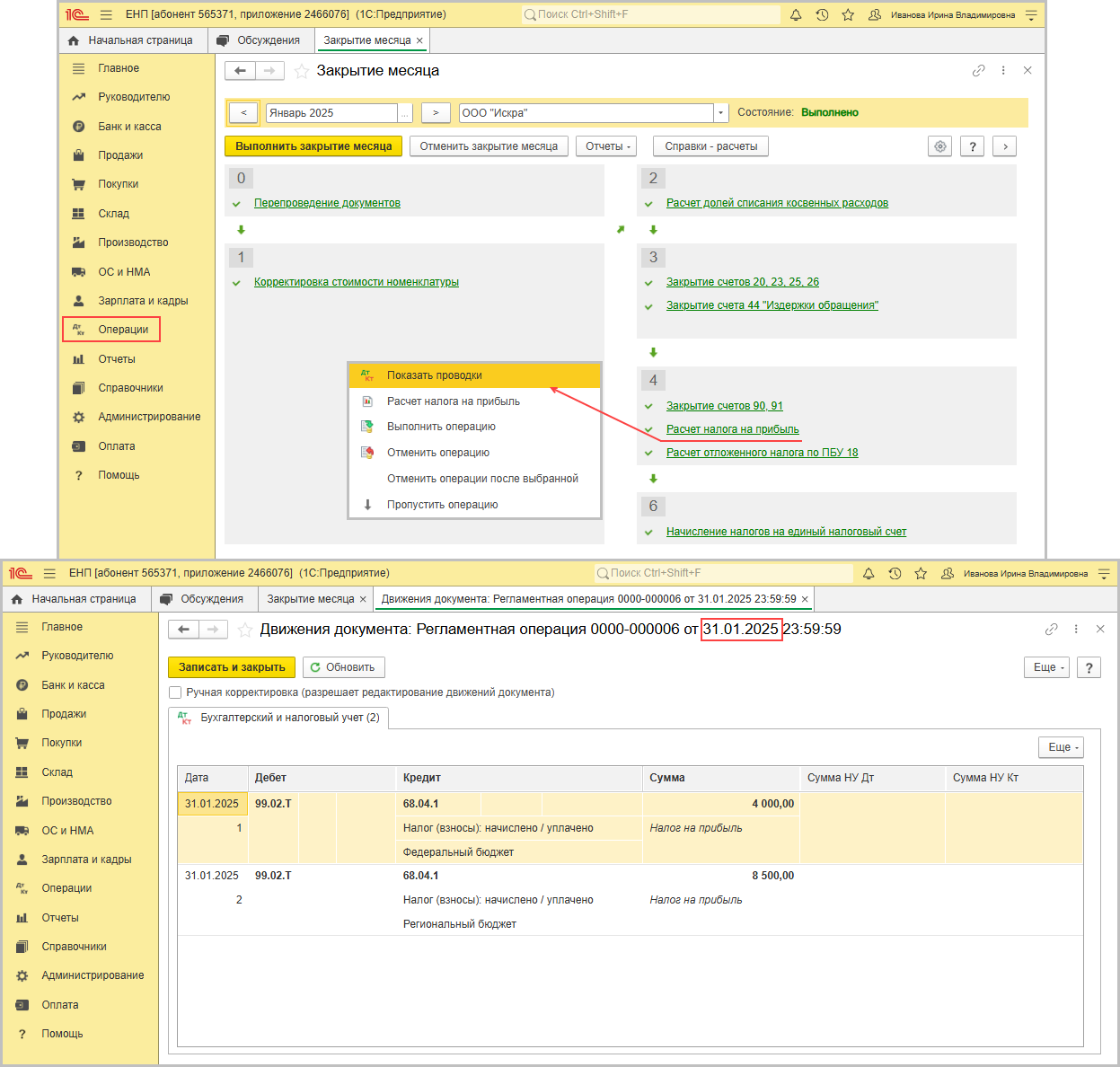Enable Ручная корректировка checkbox
The image size is (1120, 1067).
[x=175, y=692]
